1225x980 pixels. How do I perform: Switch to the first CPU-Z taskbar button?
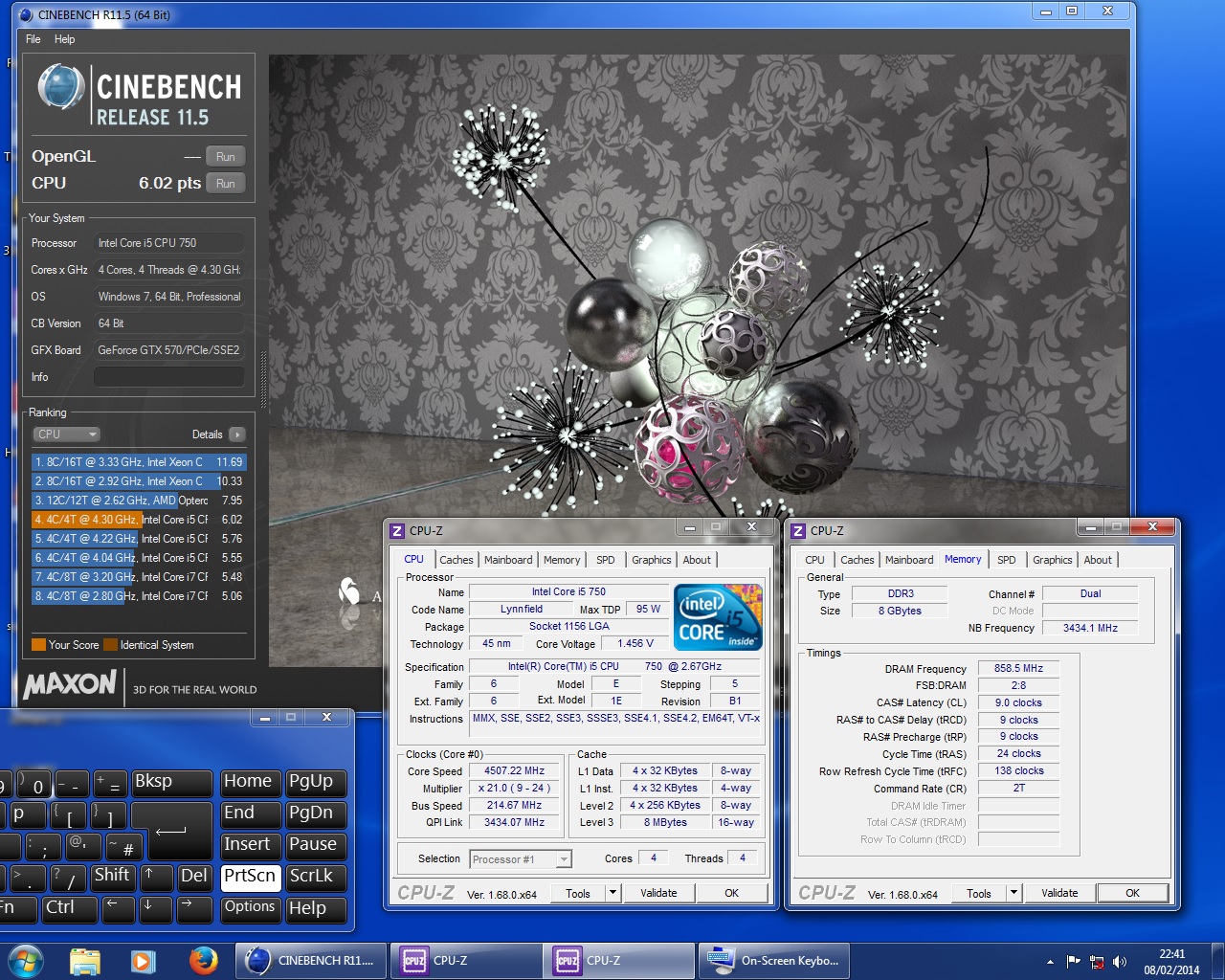465,960
